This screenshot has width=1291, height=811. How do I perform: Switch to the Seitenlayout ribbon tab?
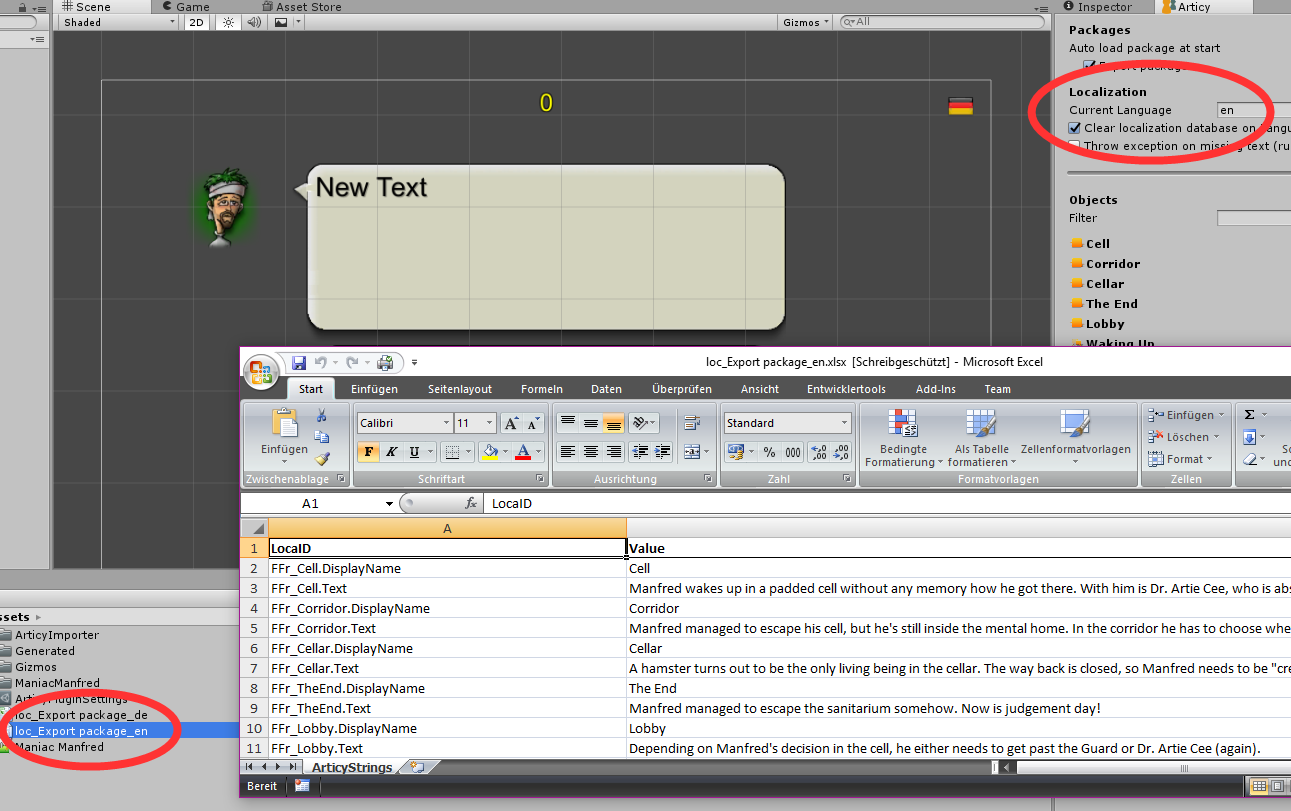pyautogui.click(x=460, y=389)
